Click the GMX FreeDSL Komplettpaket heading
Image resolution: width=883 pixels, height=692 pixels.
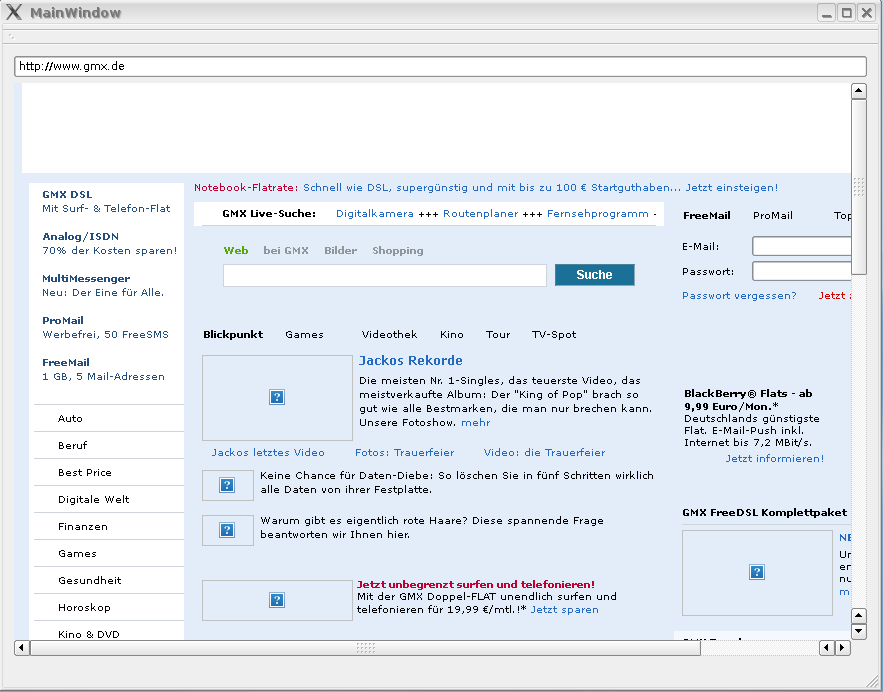[x=764, y=513]
